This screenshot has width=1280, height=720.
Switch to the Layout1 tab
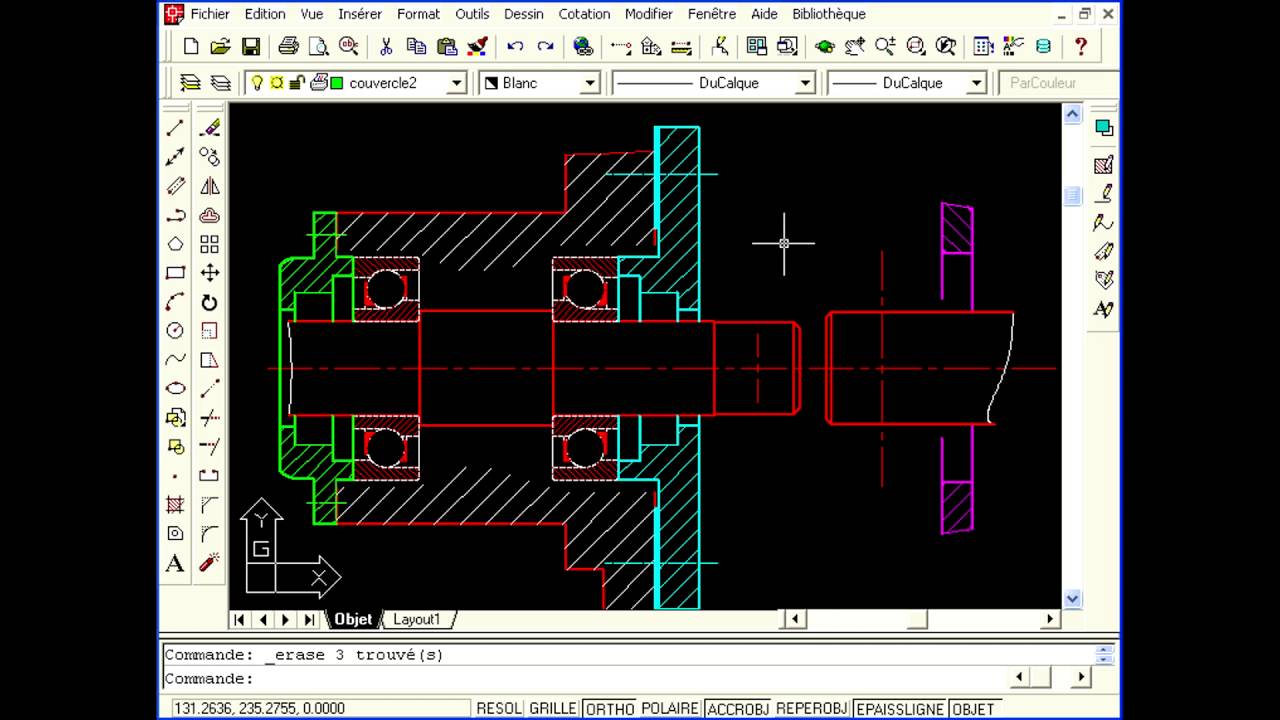coord(416,619)
